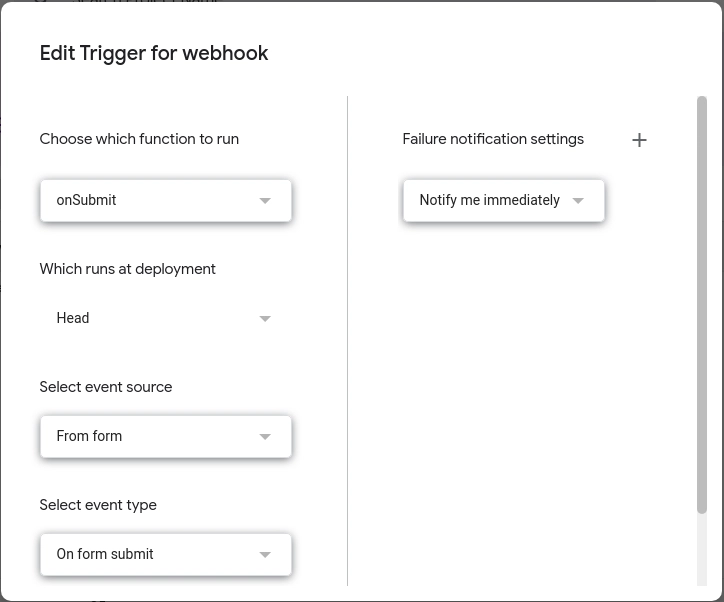Image resolution: width=724 pixels, height=602 pixels.
Task: Click the Select event source label
Action: [106, 387]
